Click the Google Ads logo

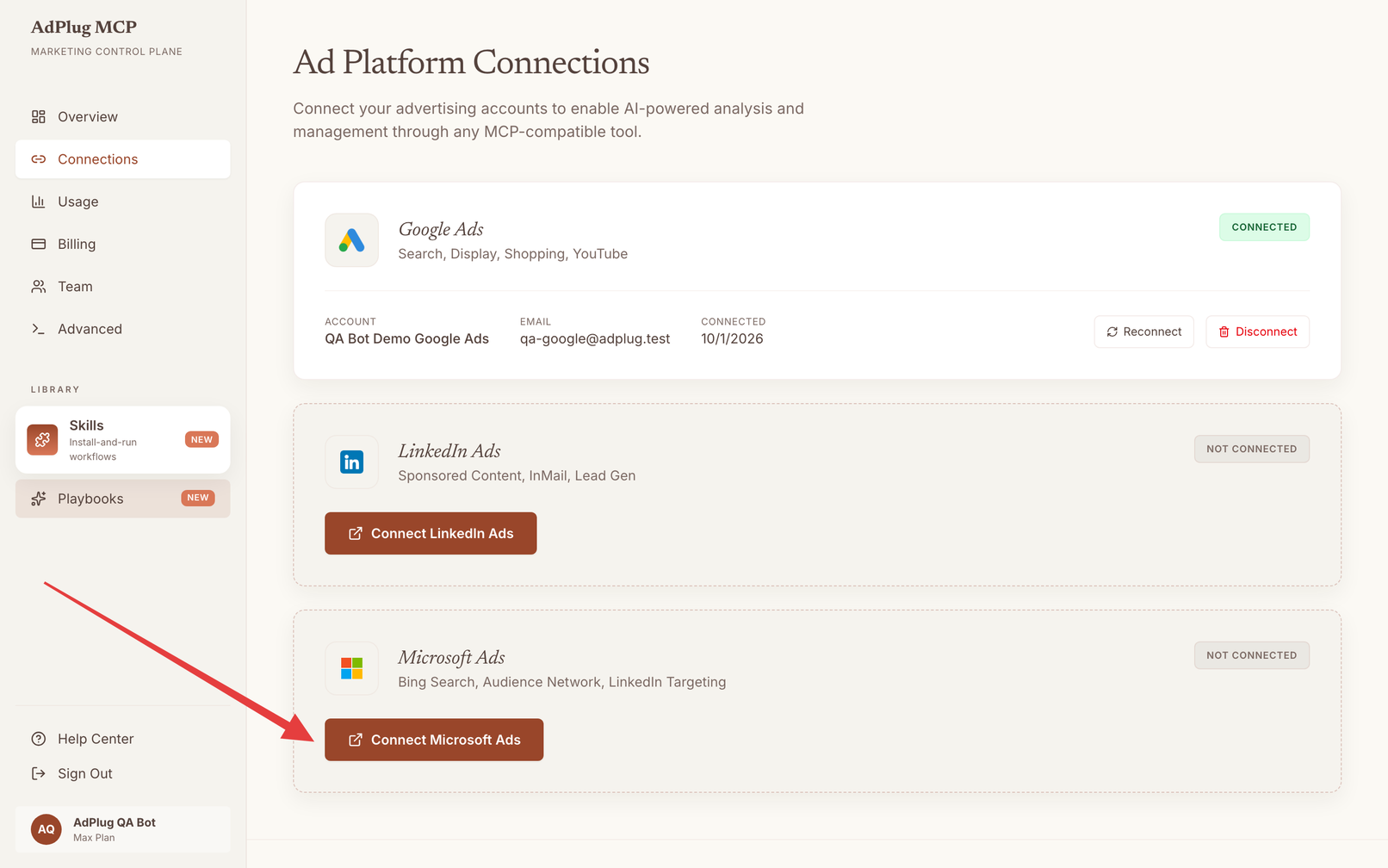[x=351, y=240]
